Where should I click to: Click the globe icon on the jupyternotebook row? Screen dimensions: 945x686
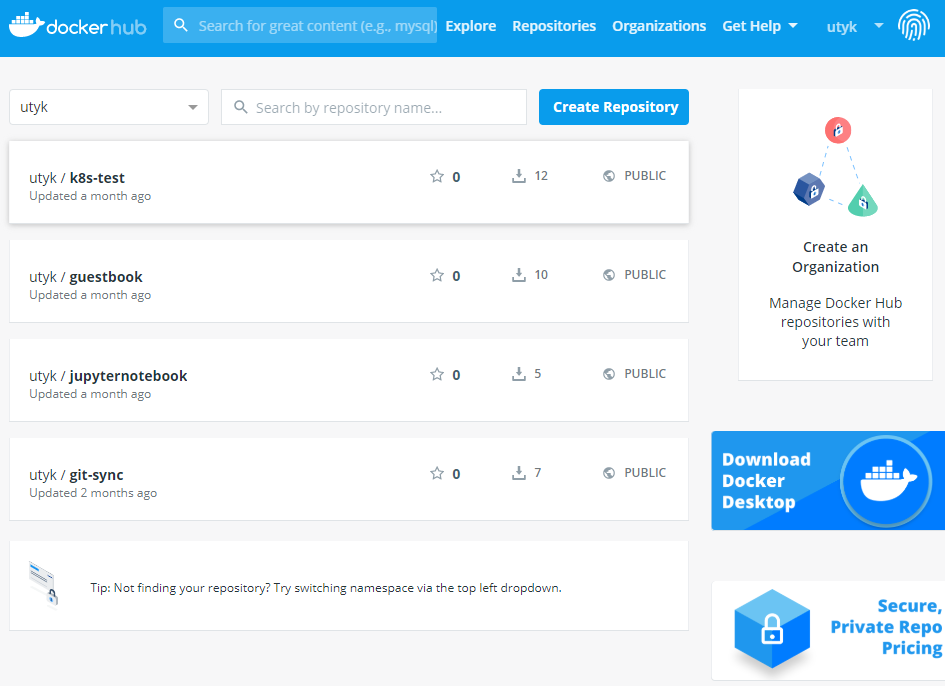(x=609, y=374)
